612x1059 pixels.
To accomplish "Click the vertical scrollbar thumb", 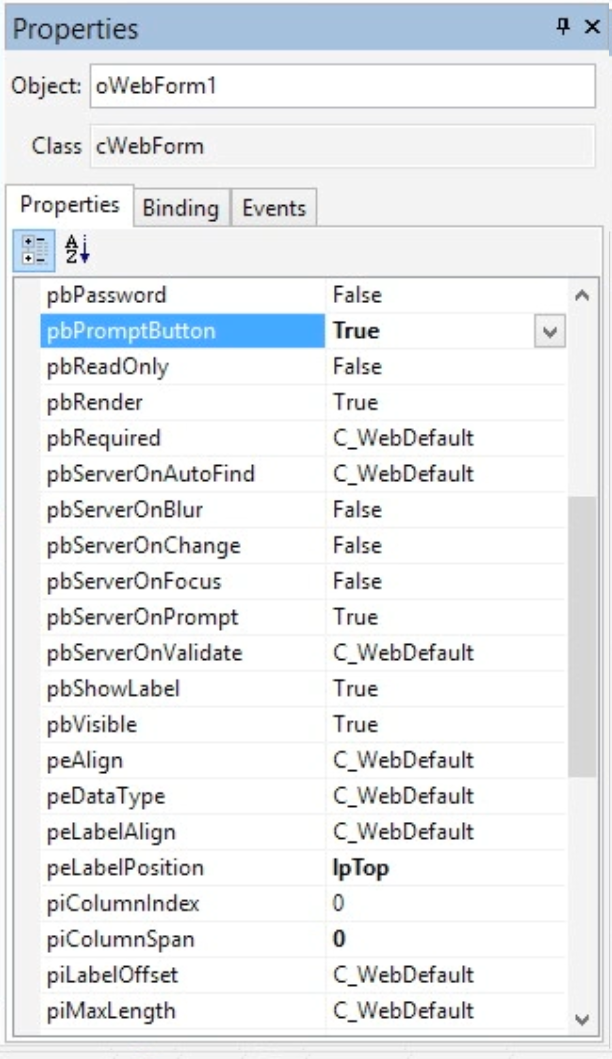I will pyautogui.click(x=582, y=640).
